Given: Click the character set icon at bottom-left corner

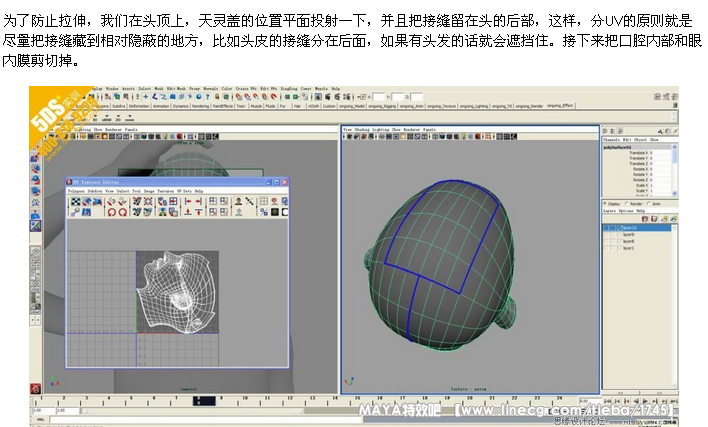Looking at the screenshot, I should [35, 388].
